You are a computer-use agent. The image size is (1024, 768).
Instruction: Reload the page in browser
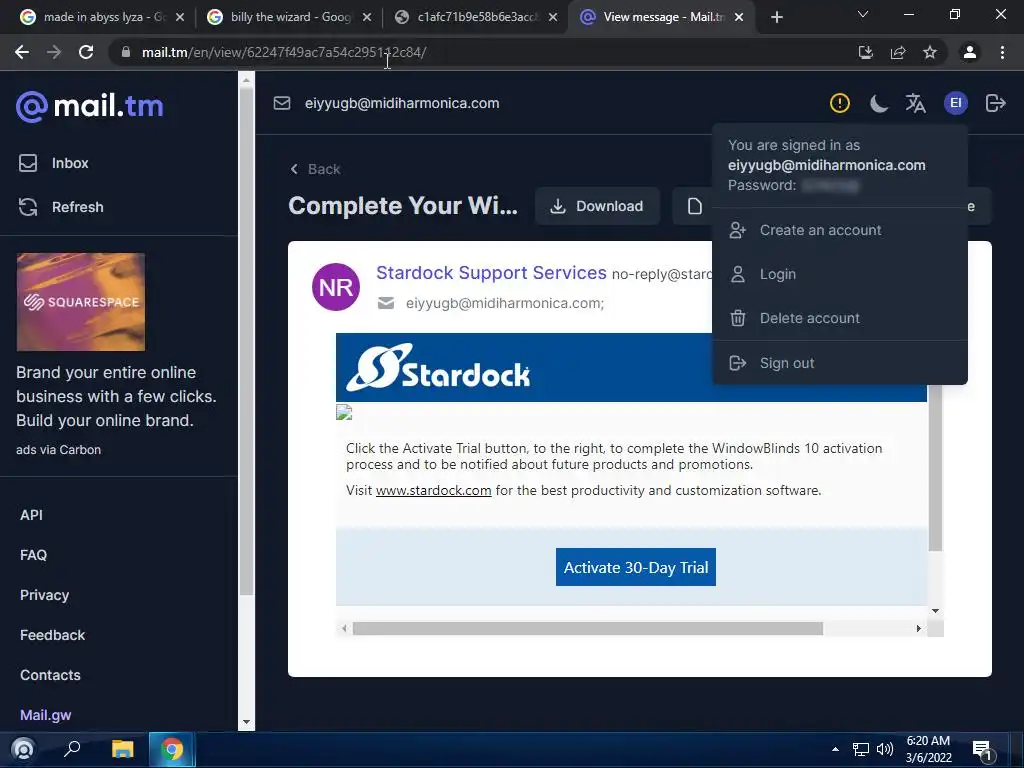(86, 52)
